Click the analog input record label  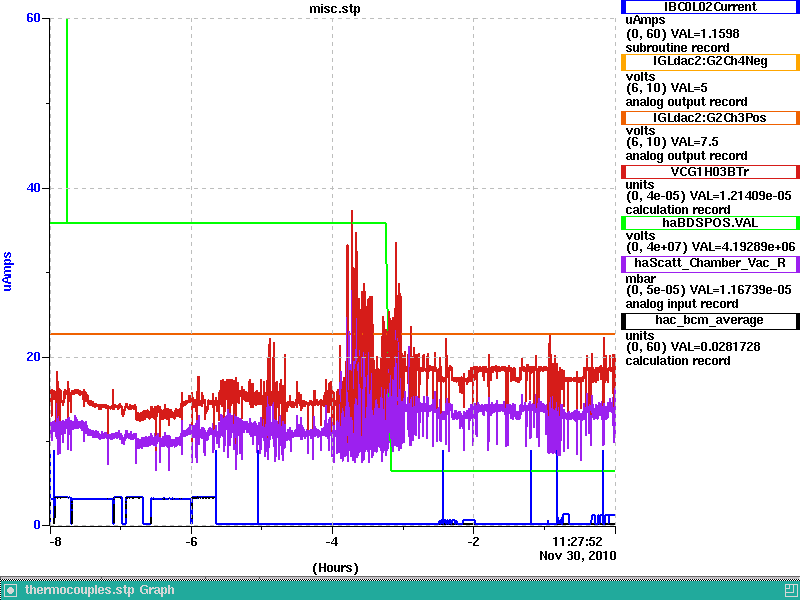(x=682, y=304)
